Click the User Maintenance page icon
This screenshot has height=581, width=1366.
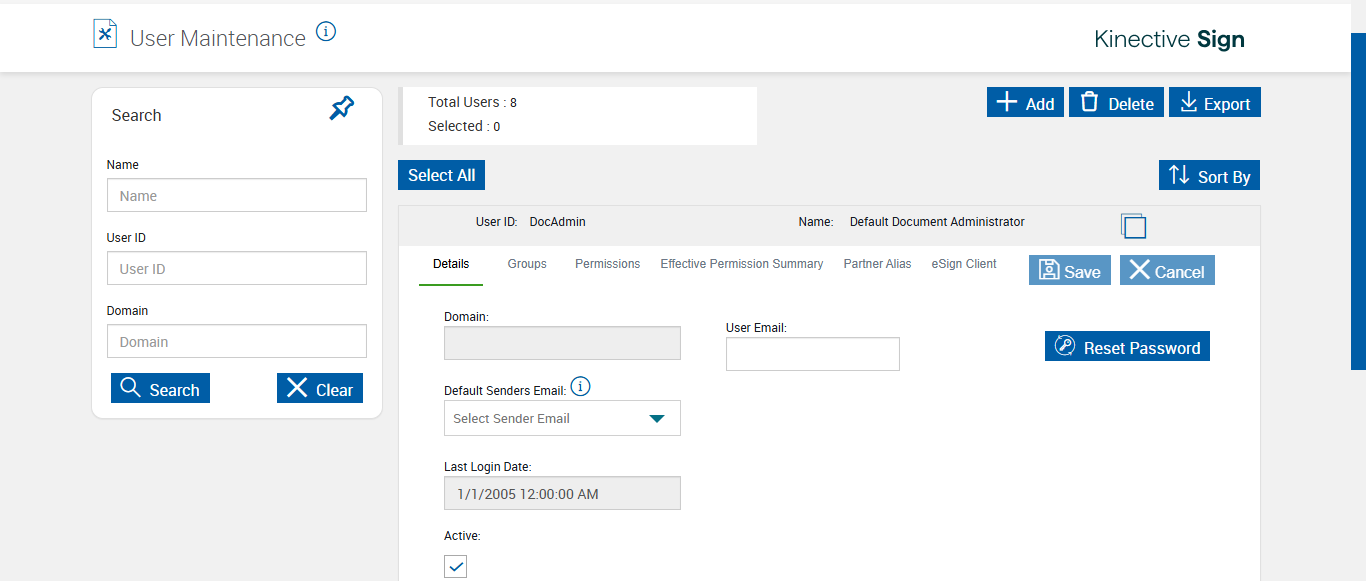tap(105, 35)
